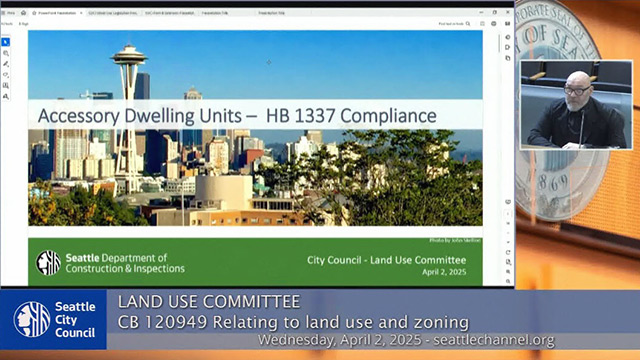Click the search magnifier icon

(468, 24)
